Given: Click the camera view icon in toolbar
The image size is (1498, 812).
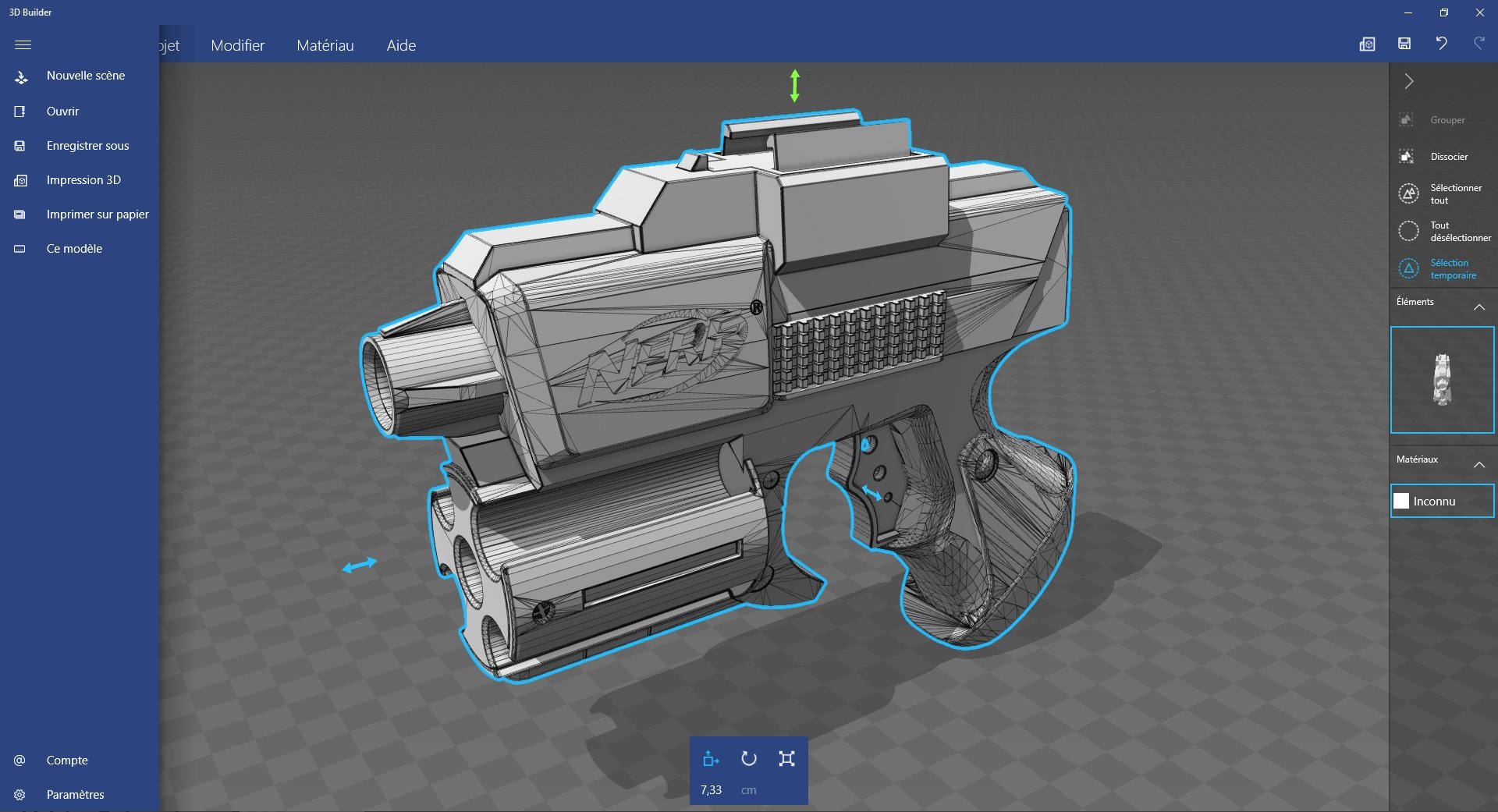Looking at the screenshot, I should (x=1368, y=44).
